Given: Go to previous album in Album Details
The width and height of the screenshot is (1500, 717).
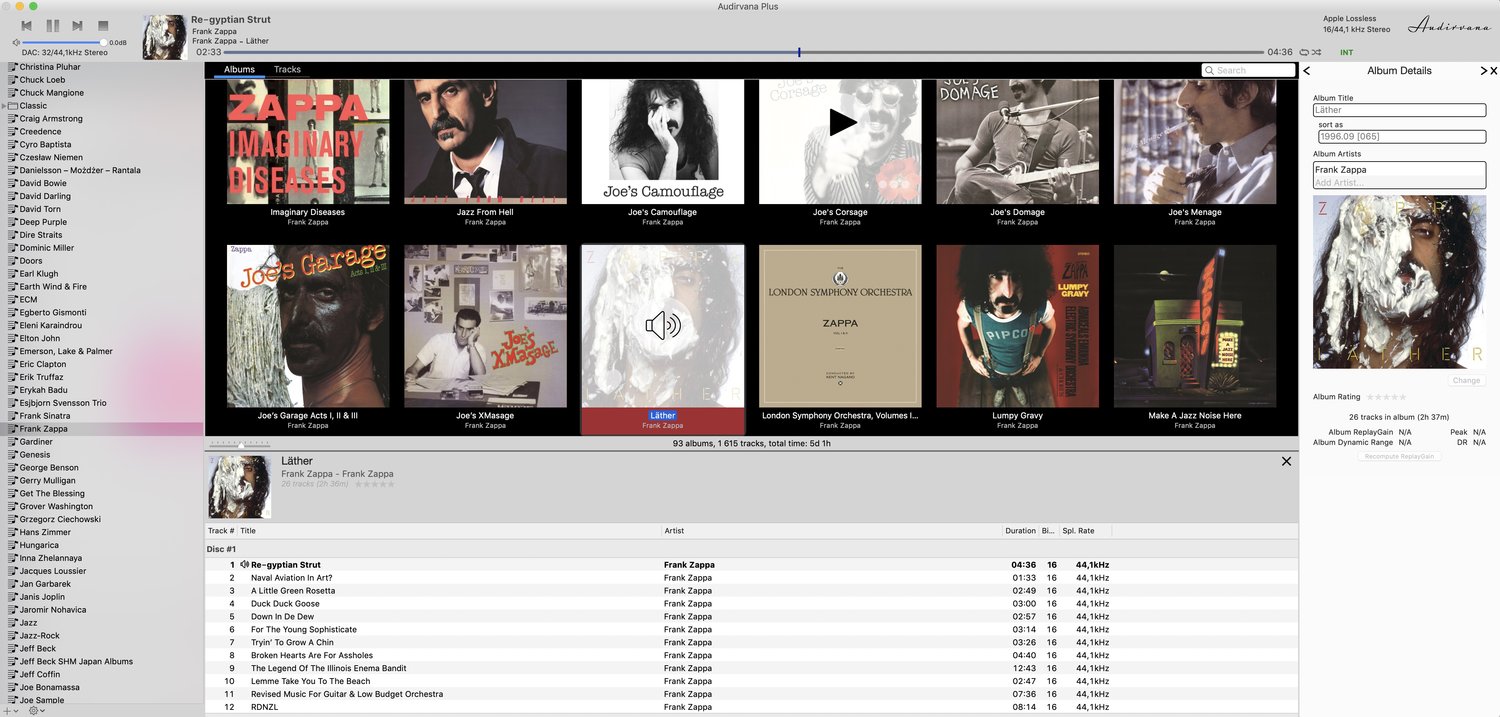Looking at the screenshot, I should [1307, 71].
